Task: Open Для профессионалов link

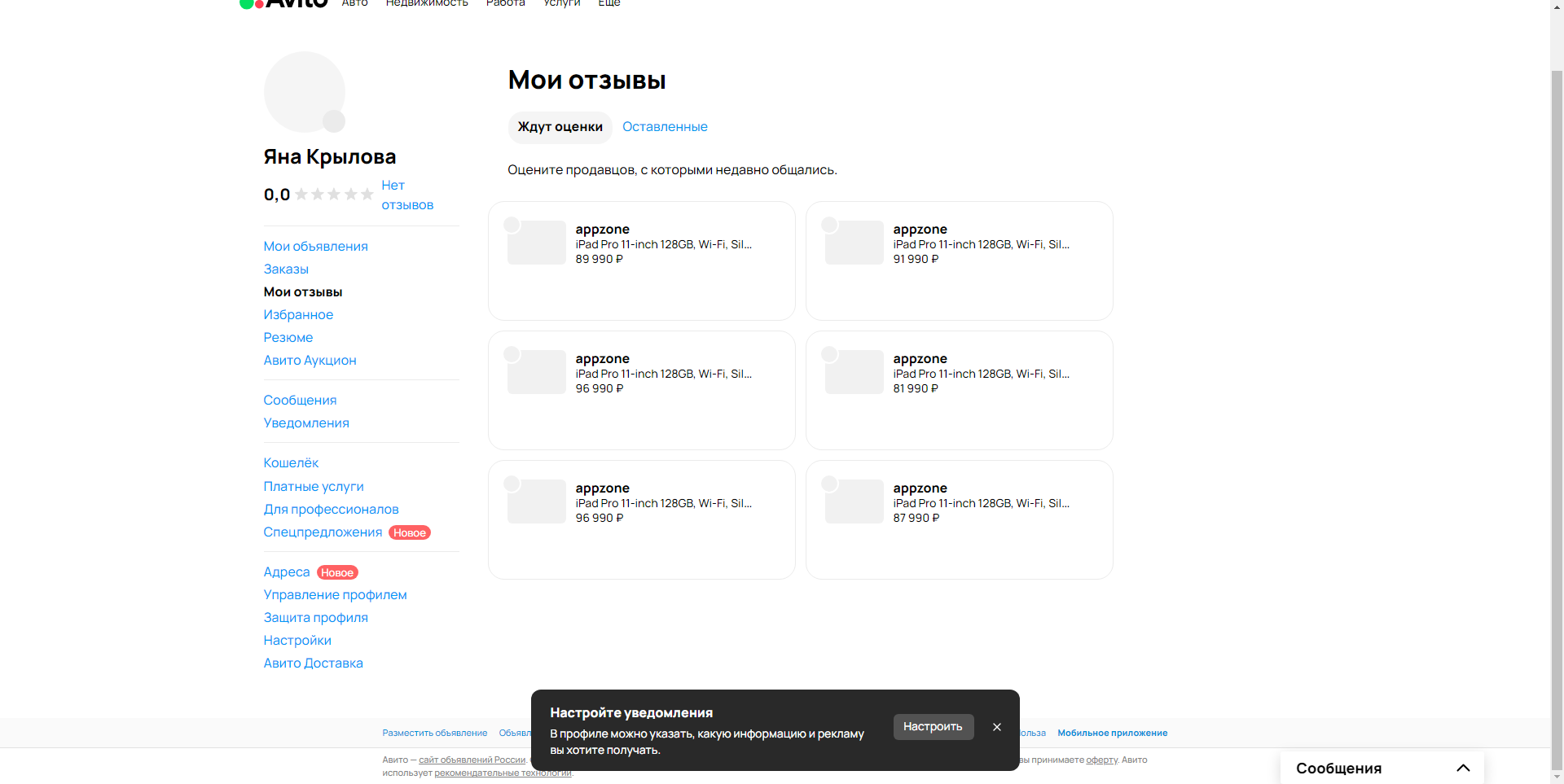Action: click(331, 510)
